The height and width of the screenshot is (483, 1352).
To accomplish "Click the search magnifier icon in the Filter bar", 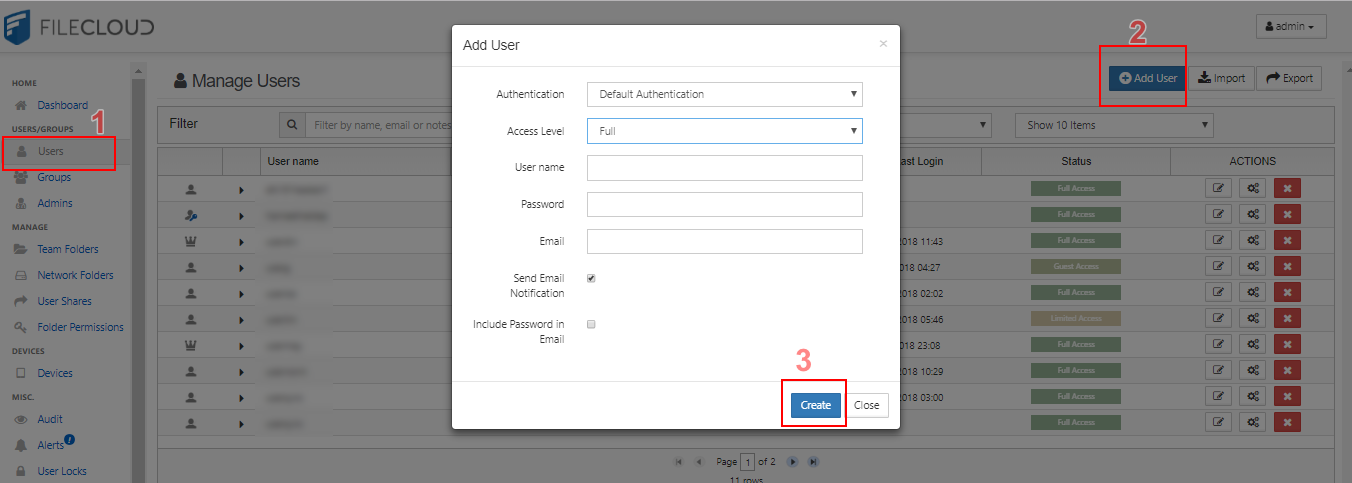I will click(292, 125).
